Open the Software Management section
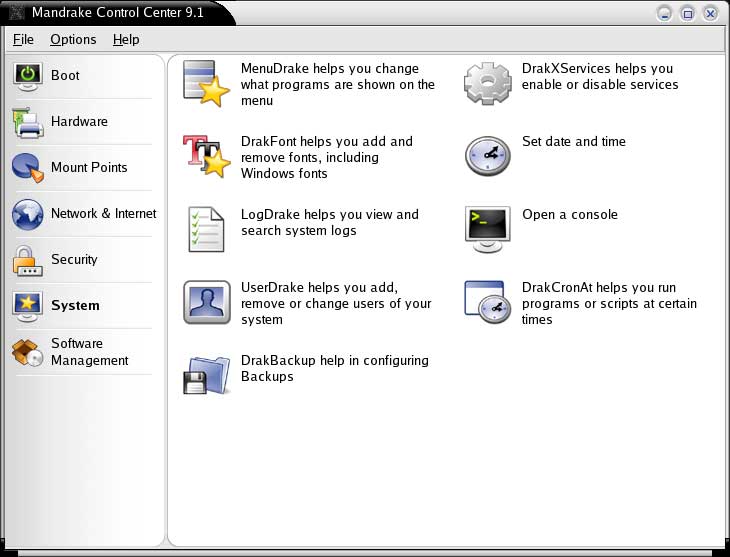Viewport: 730px width, 557px height. pyautogui.click(x=88, y=352)
